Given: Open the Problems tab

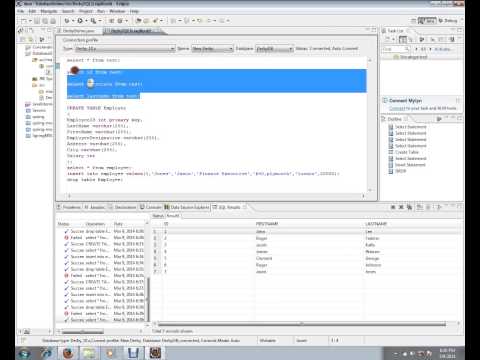Looking at the screenshot, I should (69, 207).
